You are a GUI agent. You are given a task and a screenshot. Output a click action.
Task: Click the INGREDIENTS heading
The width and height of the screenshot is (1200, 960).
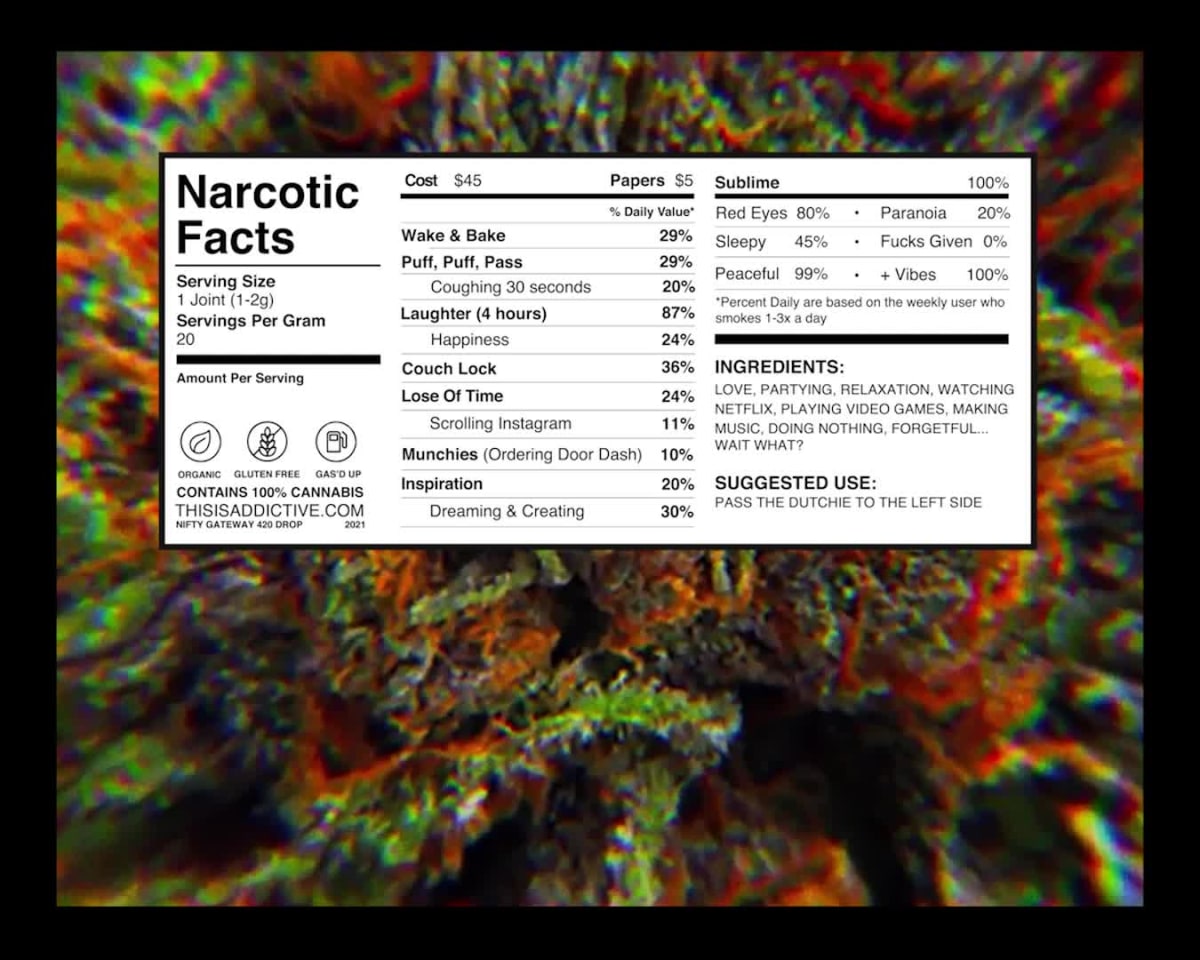tap(779, 367)
